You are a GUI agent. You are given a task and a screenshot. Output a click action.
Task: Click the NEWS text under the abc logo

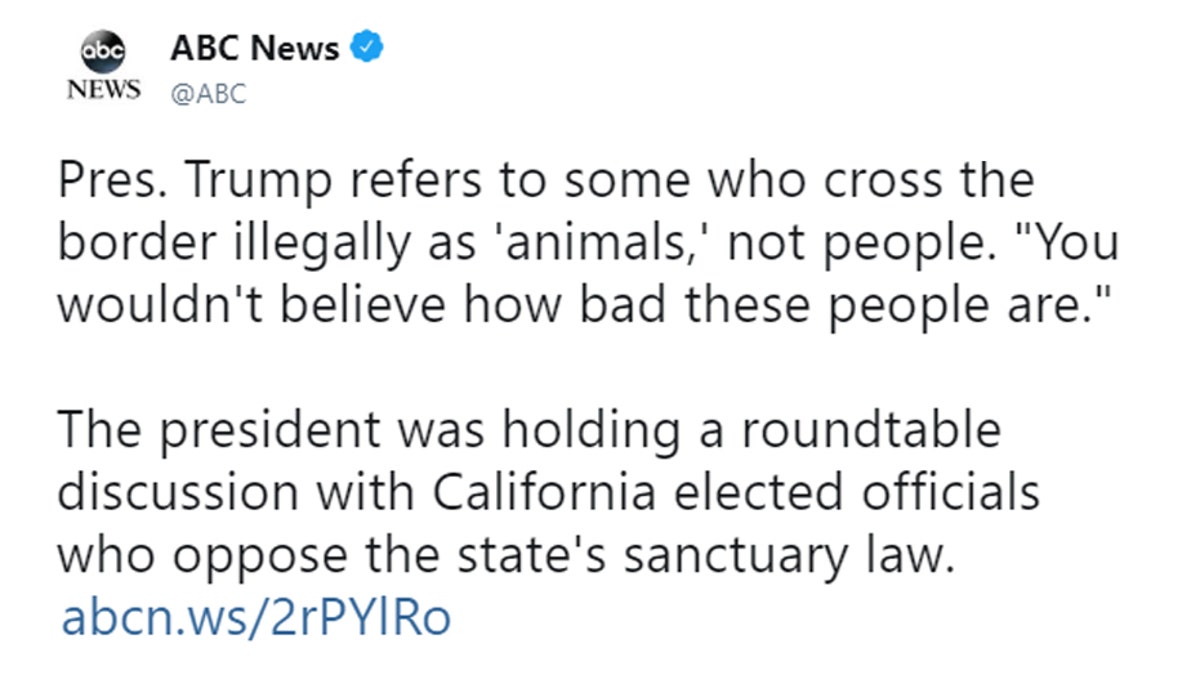pos(104,89)
